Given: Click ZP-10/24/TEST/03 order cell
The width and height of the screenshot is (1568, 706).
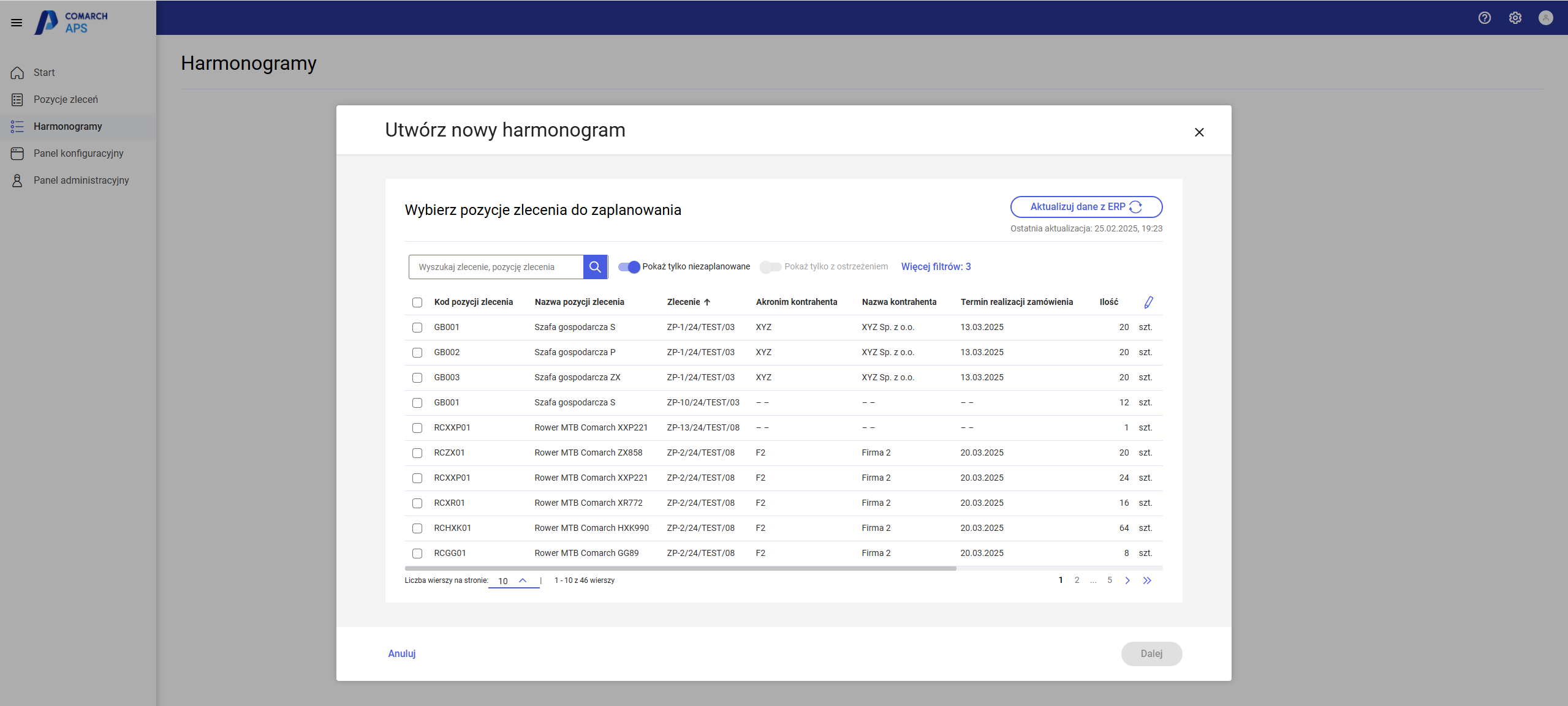Looking at the screenshot, I should click(703, 402).
